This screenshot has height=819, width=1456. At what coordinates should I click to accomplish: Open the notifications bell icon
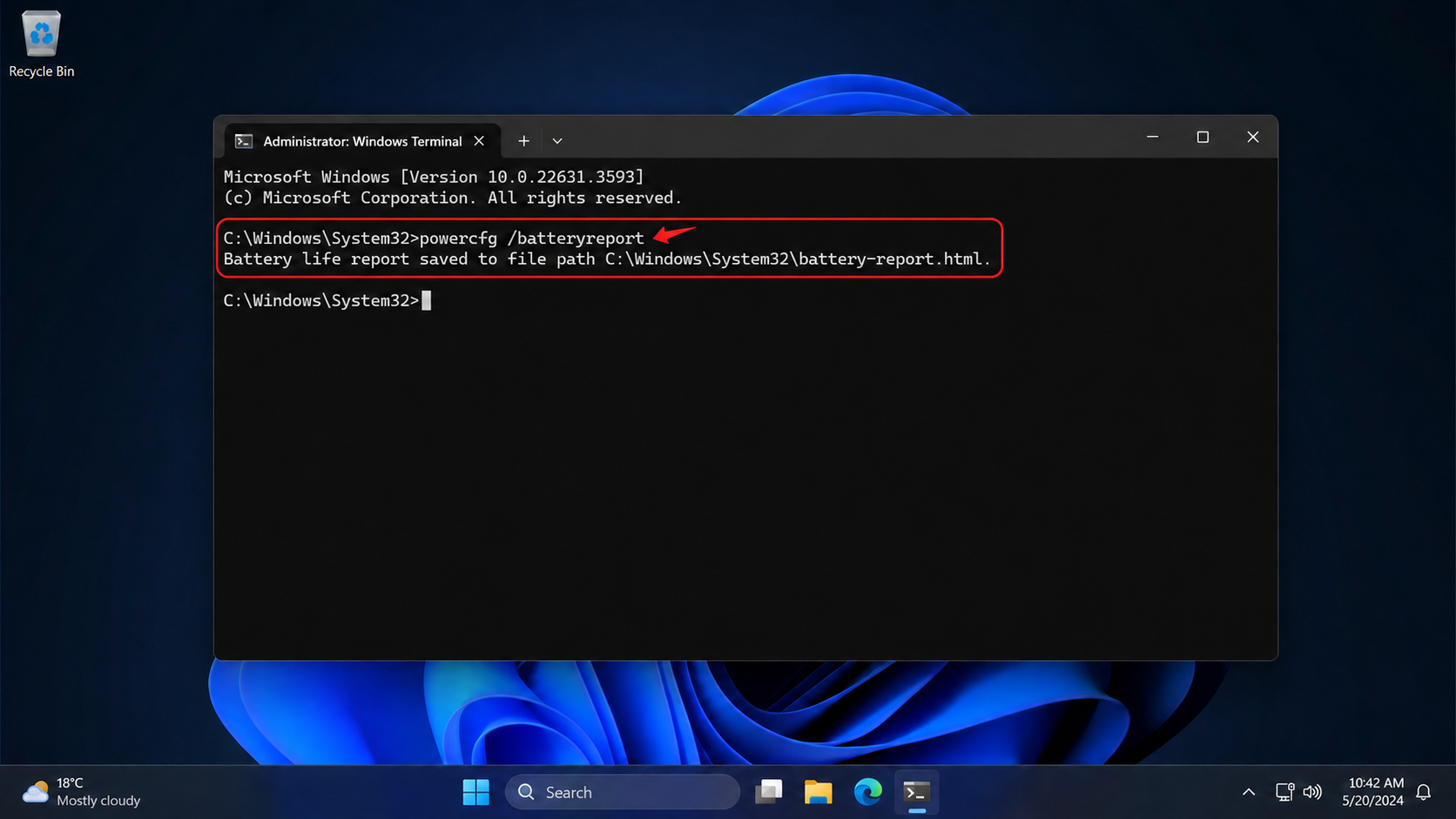1424,792
